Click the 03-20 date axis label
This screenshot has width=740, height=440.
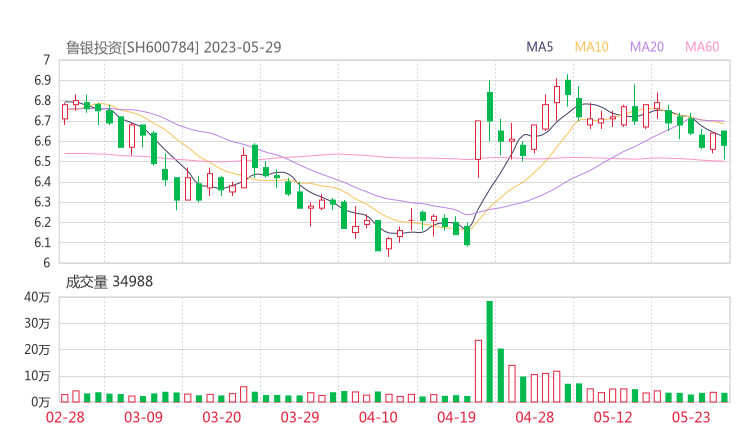pyautogui.click(x=222, y=417)
